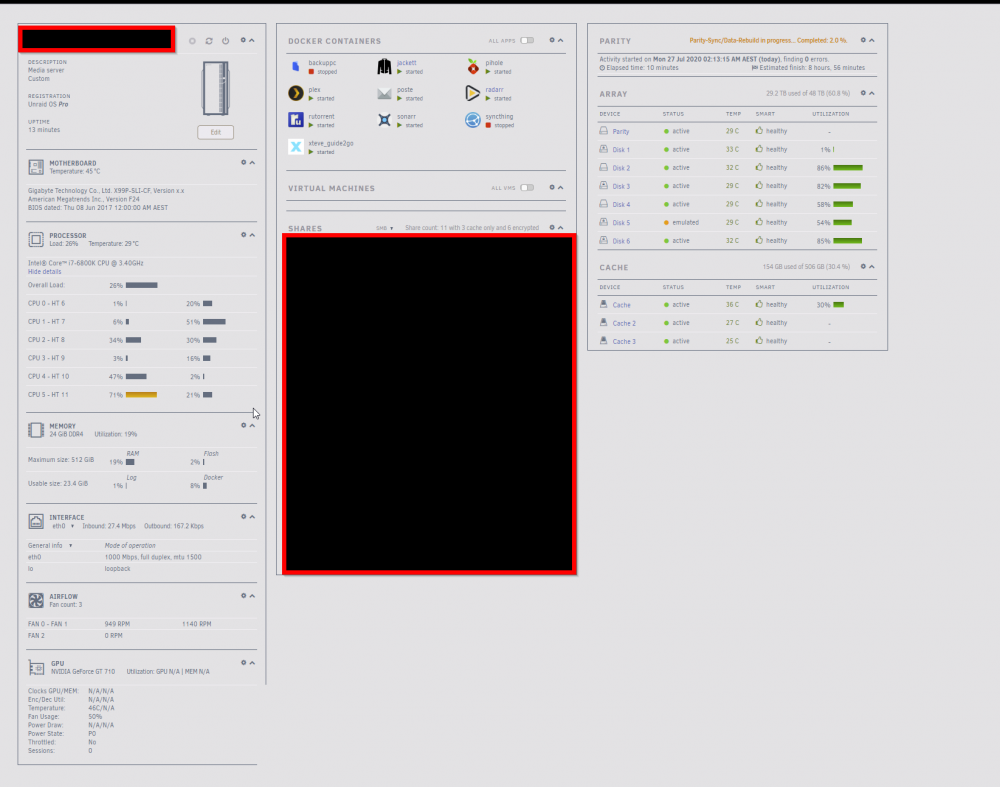The width and height of the screenshot is (1000, 787).
Task: Open the Disk 4 link
Action: [x=621, y=205]
